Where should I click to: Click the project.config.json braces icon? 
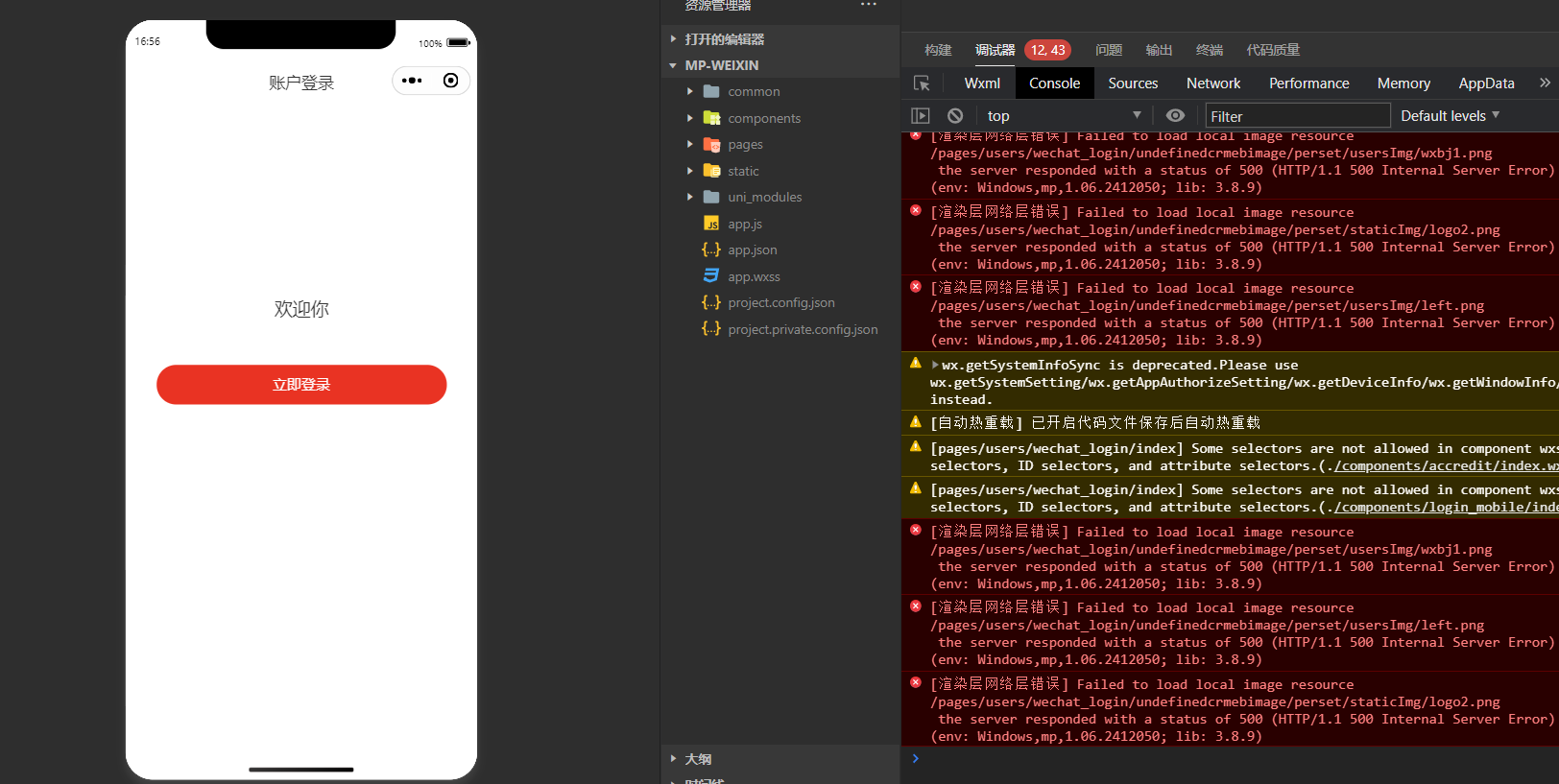pos(711,302)
